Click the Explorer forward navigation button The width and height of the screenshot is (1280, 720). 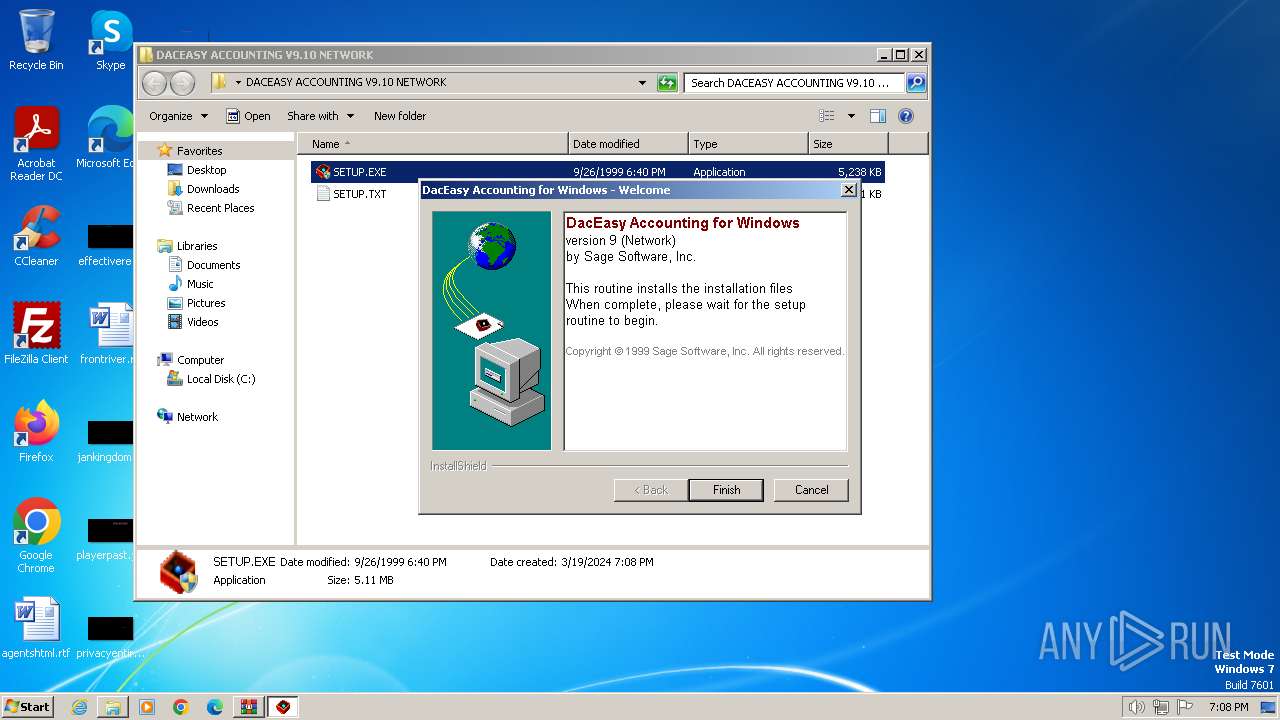tap(182, 83)
